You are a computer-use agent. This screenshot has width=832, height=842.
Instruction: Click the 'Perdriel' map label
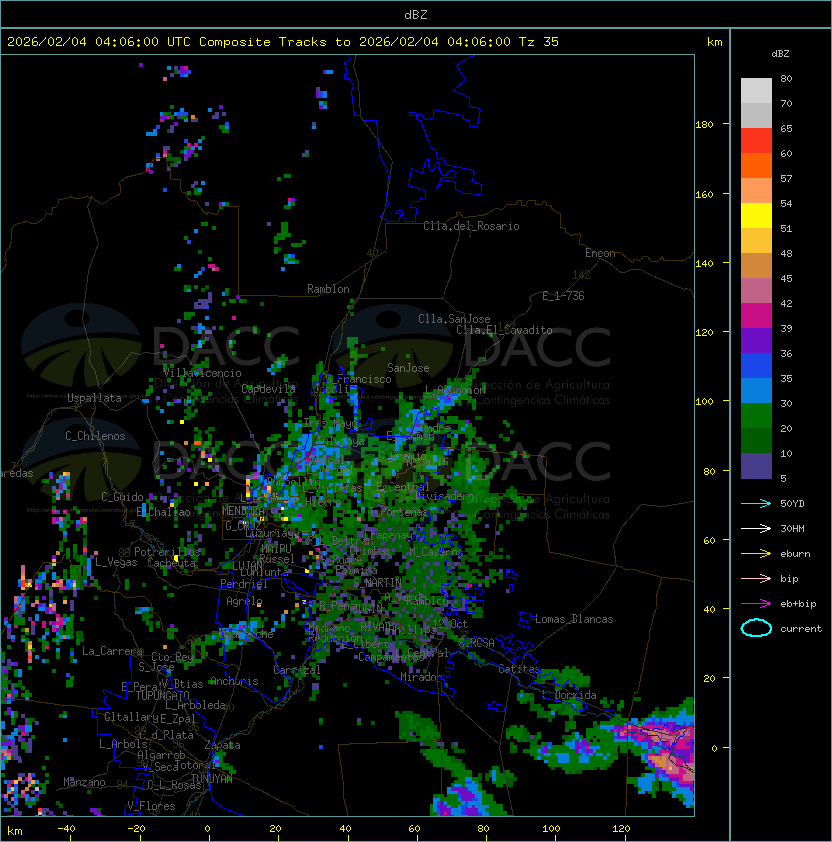tap(244, 584)
